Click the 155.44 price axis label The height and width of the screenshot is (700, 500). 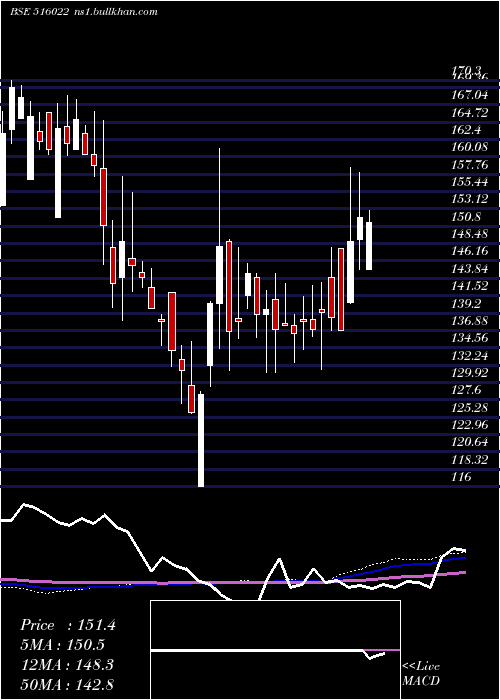pyautogui.click(x=469, y=182)
